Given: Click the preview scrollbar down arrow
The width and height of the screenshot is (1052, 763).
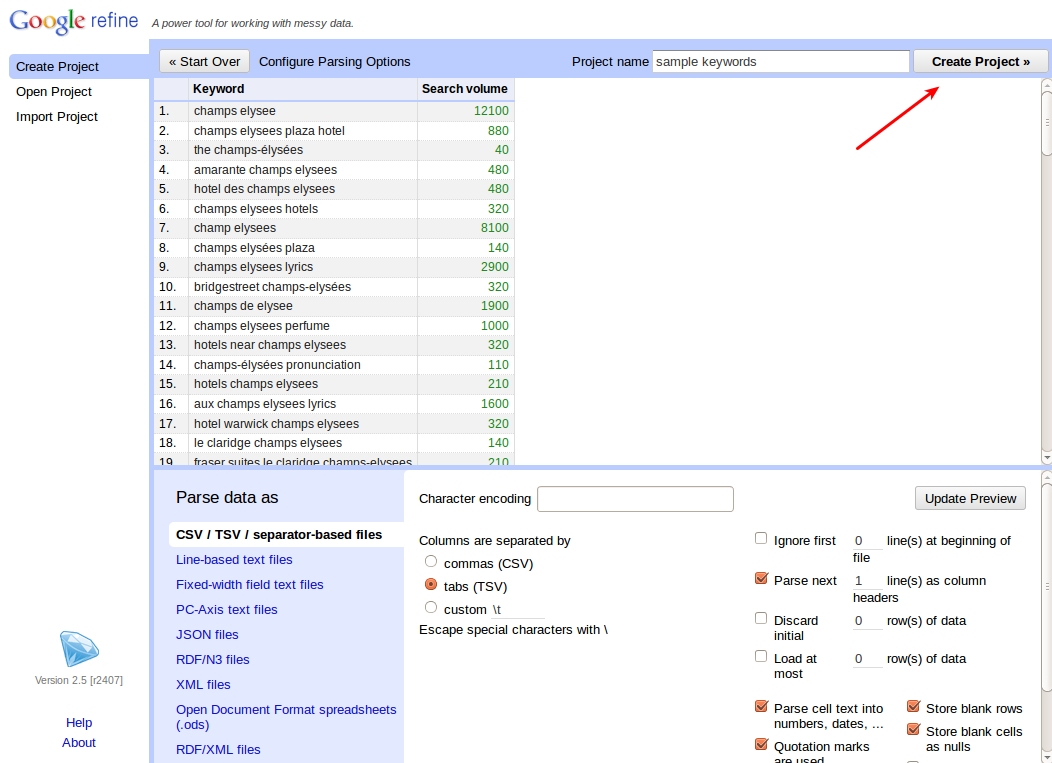Looking at the screenshot, I should point(1047,458).
